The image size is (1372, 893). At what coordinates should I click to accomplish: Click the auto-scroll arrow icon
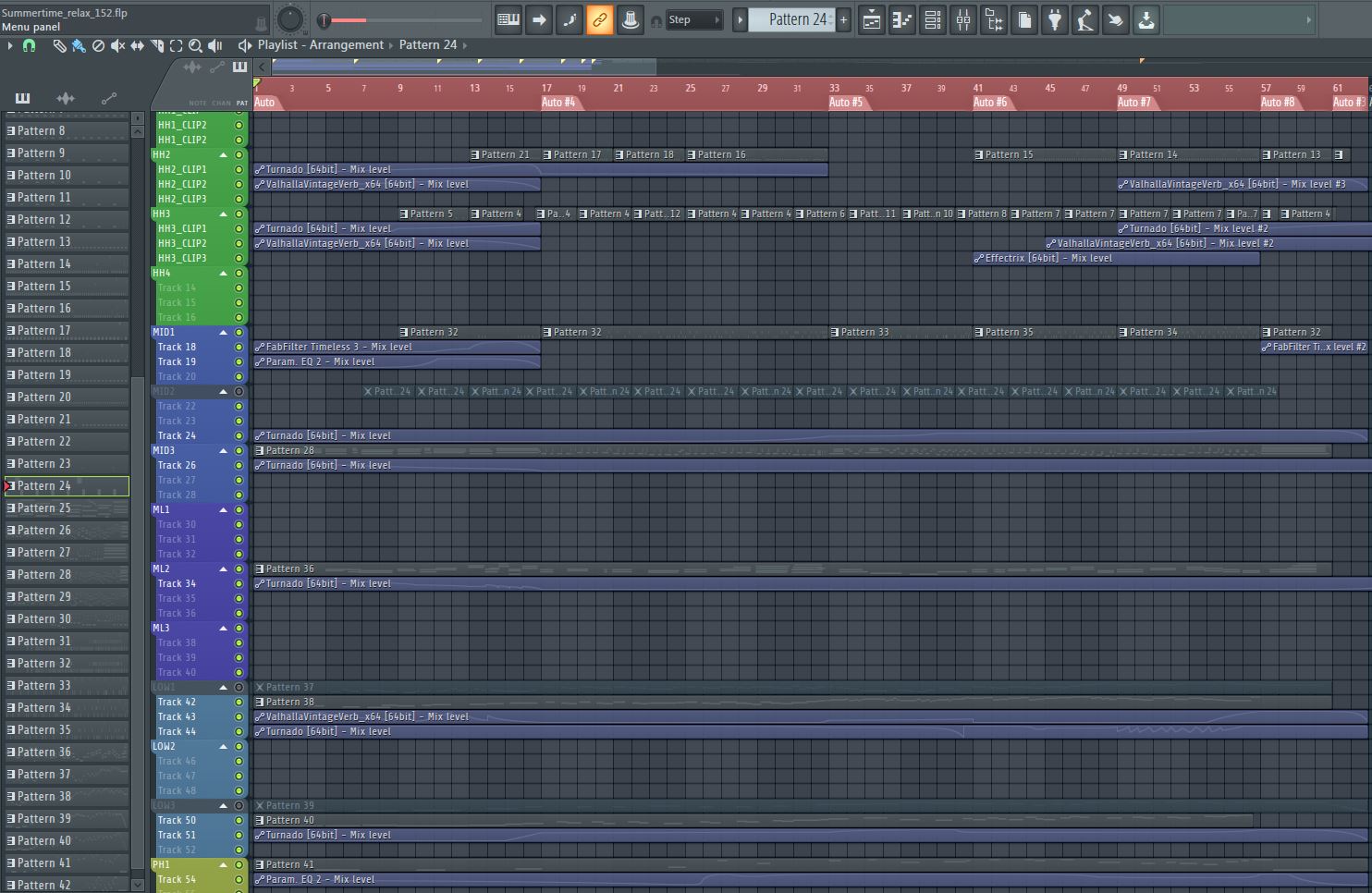pyautogui.click(x=539, y=19)
